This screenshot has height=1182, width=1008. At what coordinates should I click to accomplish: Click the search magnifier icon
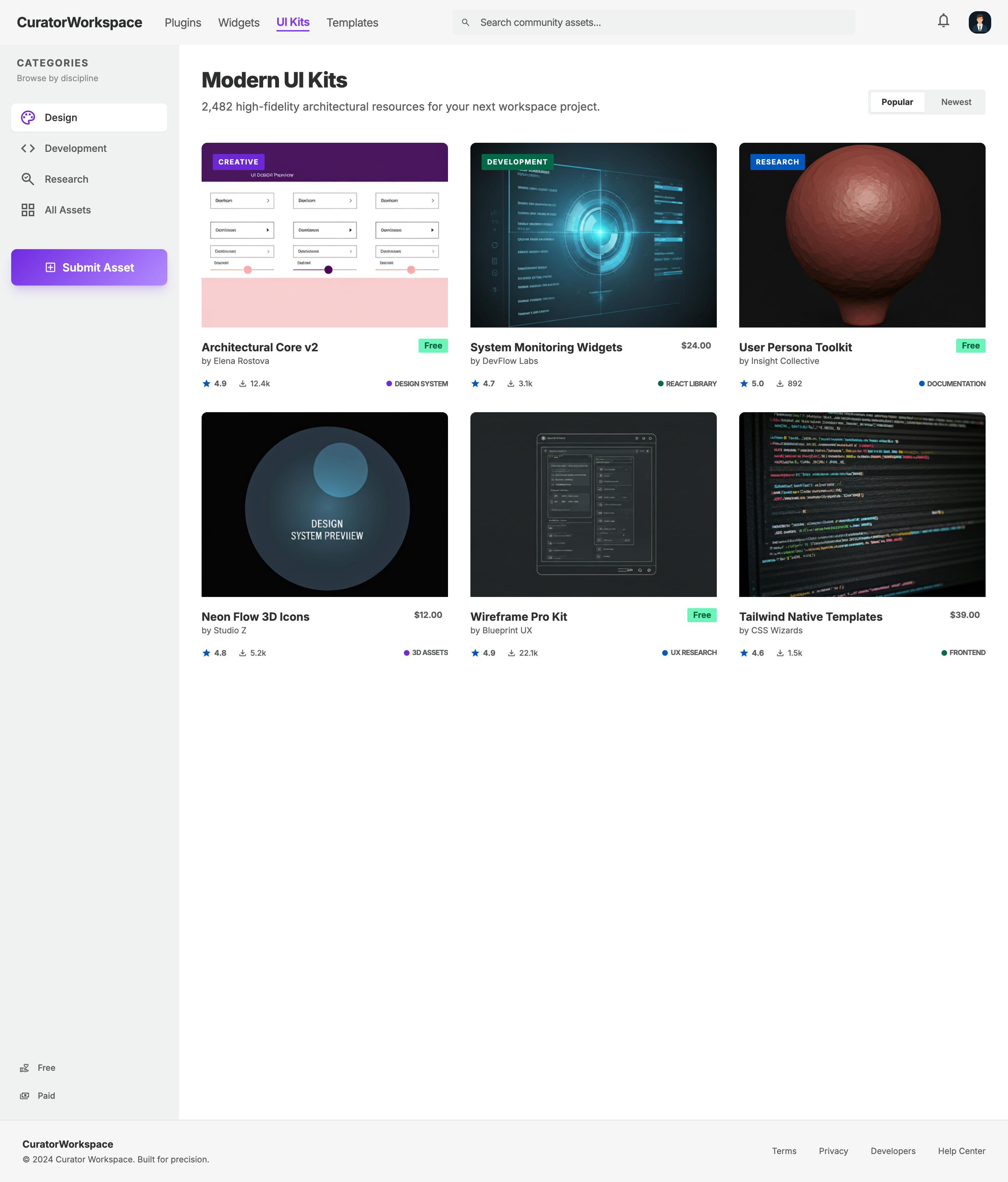466,22
